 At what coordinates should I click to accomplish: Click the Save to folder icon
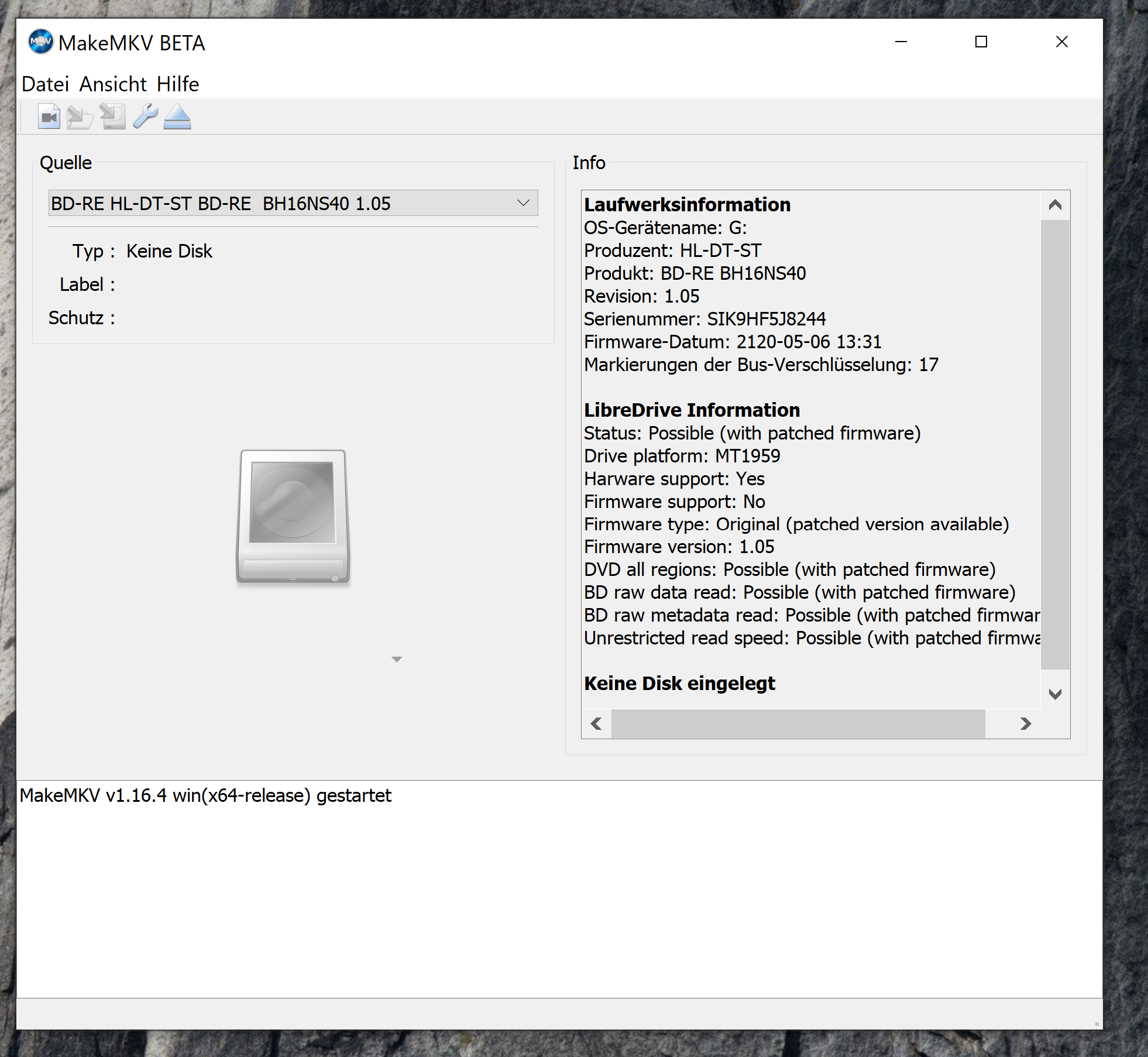pos(80,116)
